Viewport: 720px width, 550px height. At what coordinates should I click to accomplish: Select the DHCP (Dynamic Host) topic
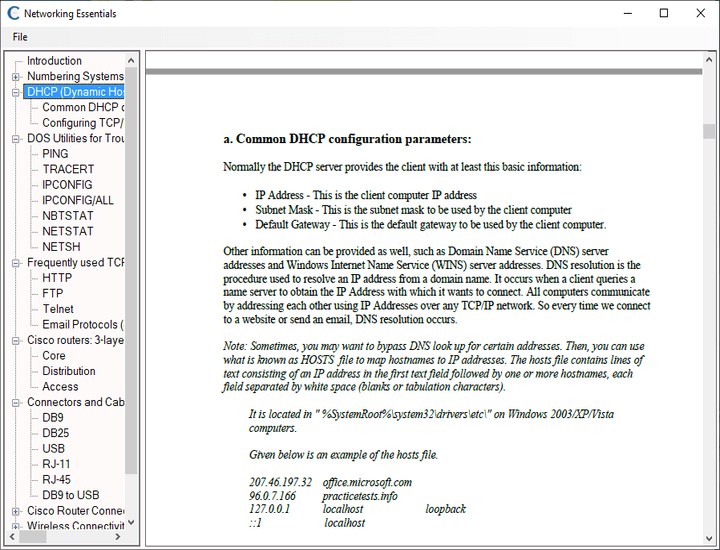(x=75, y=92)
